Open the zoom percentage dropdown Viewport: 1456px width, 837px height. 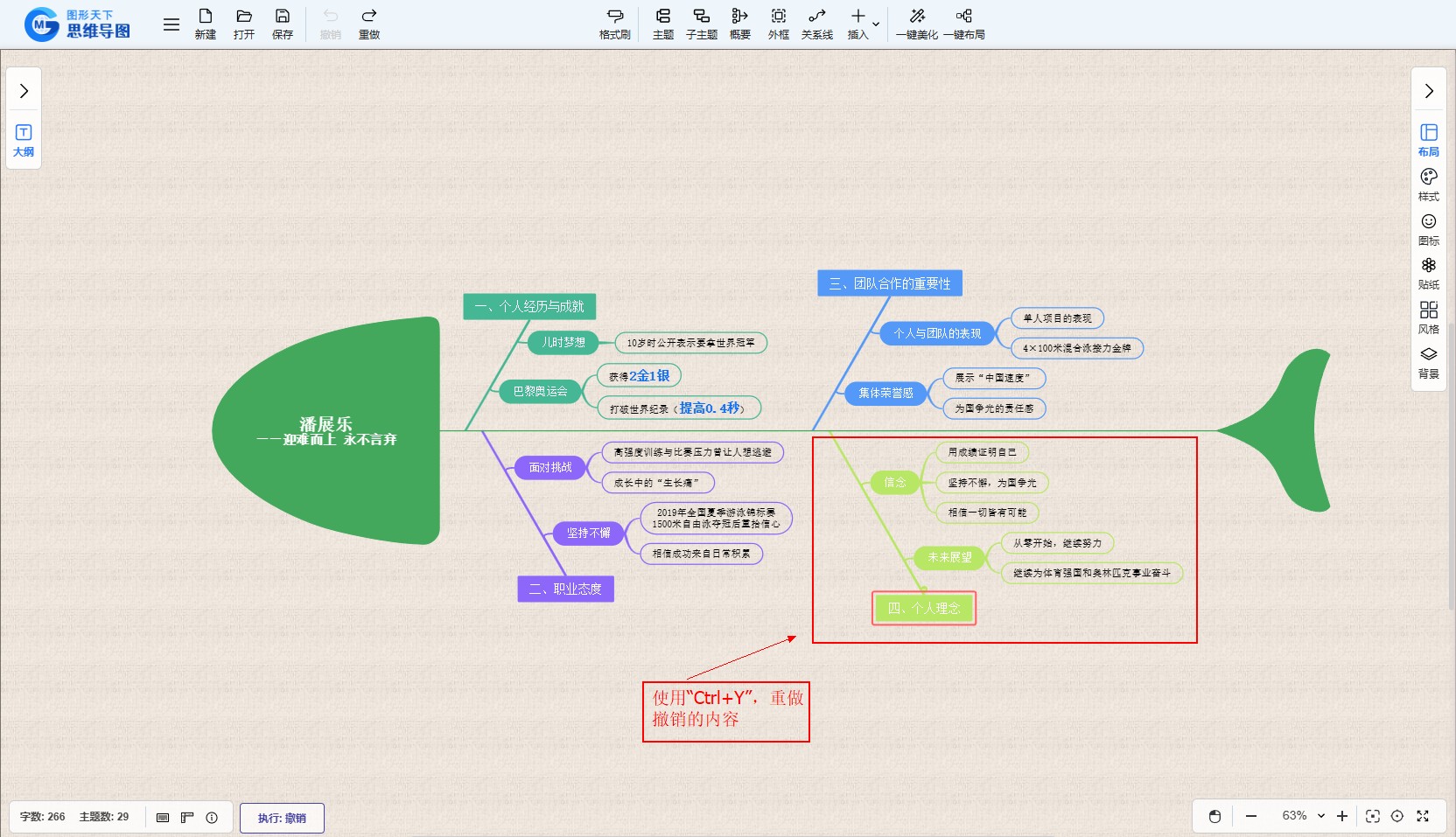tap(1321, 816)
